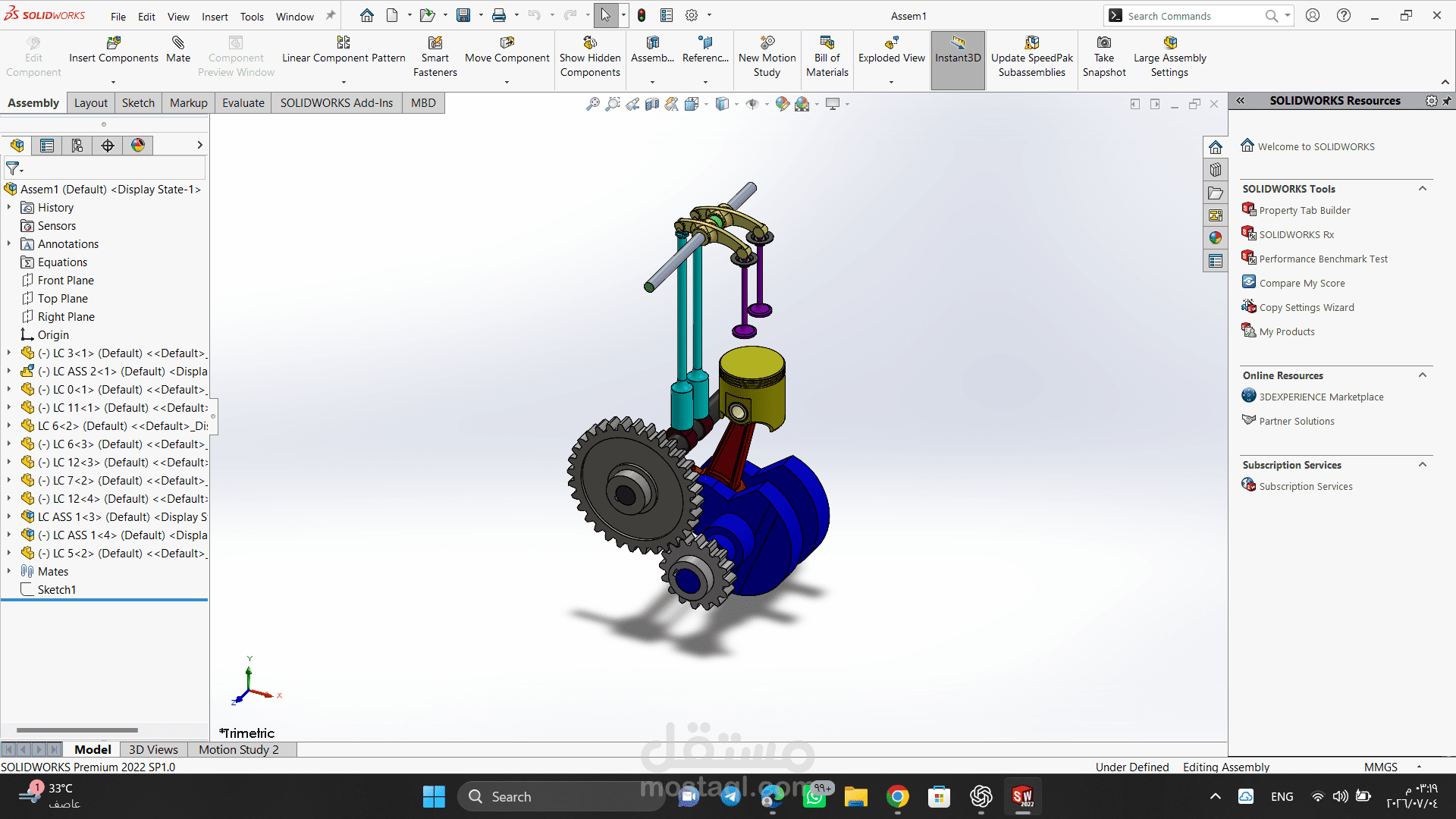Screen dimensions: 1456x819
Task: Open 3DEXPERIENCE Marketplace link
Action: (1321, 397)
